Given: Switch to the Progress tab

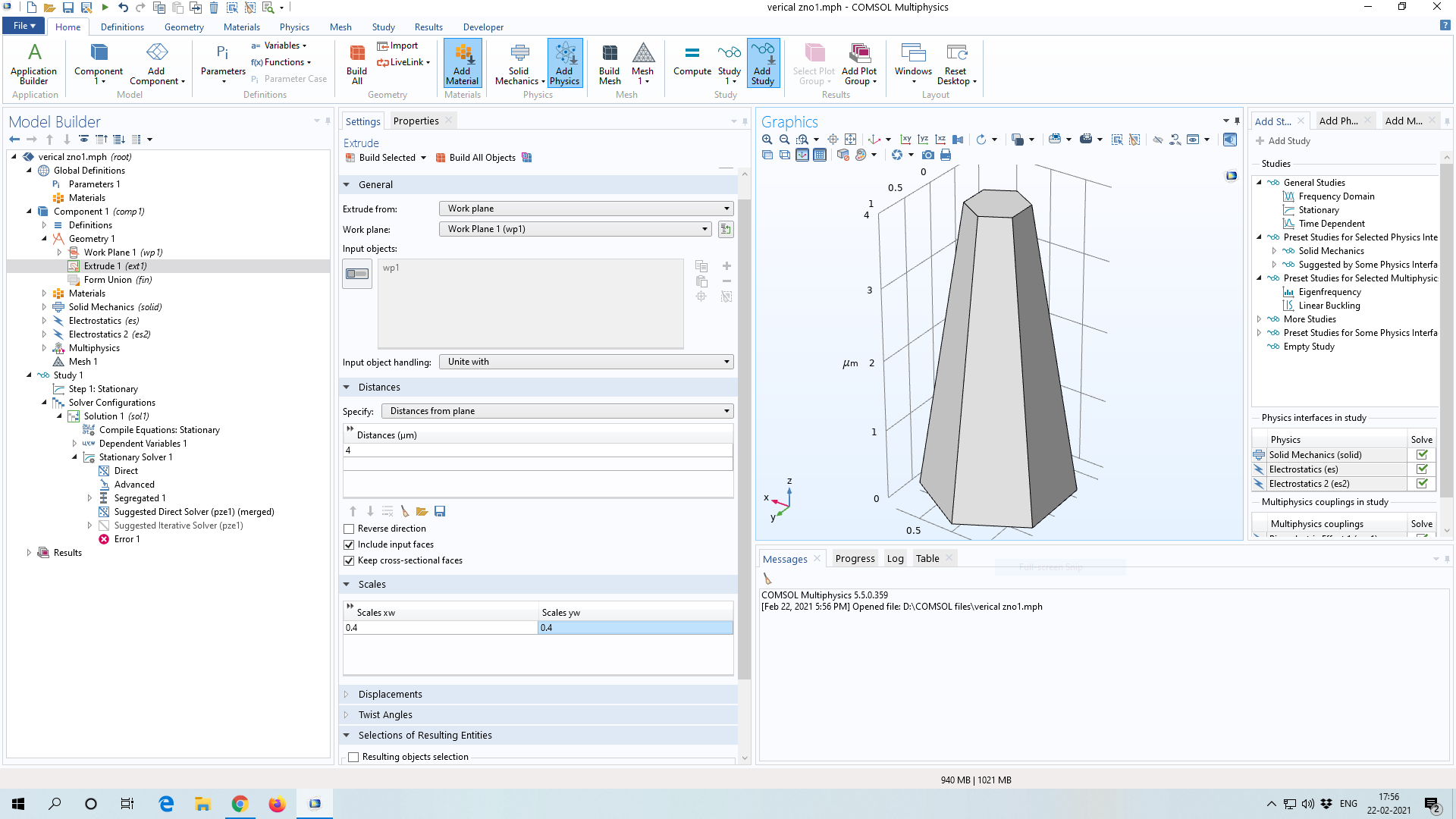Looking at the screenshot, I should click(855, 558).
